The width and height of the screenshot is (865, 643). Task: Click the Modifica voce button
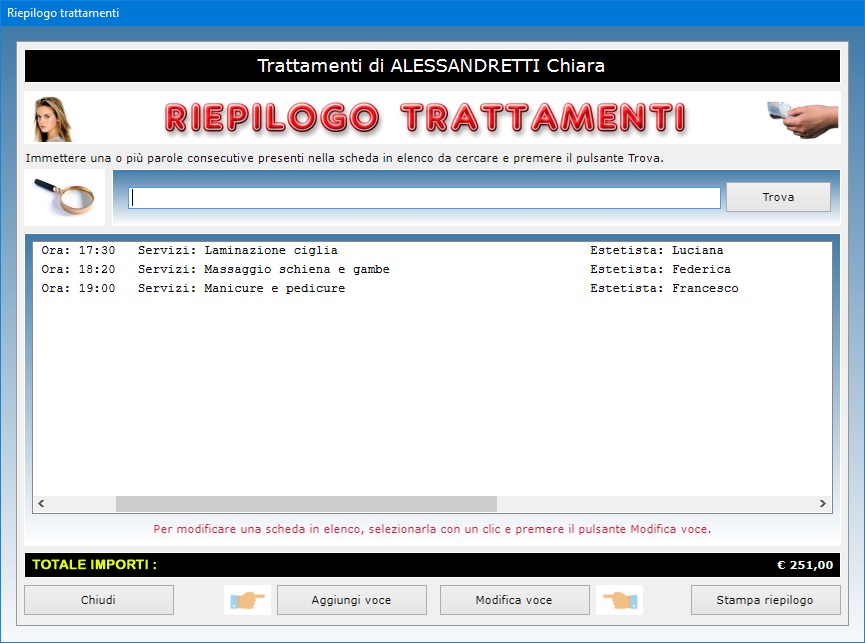[514, 600]
